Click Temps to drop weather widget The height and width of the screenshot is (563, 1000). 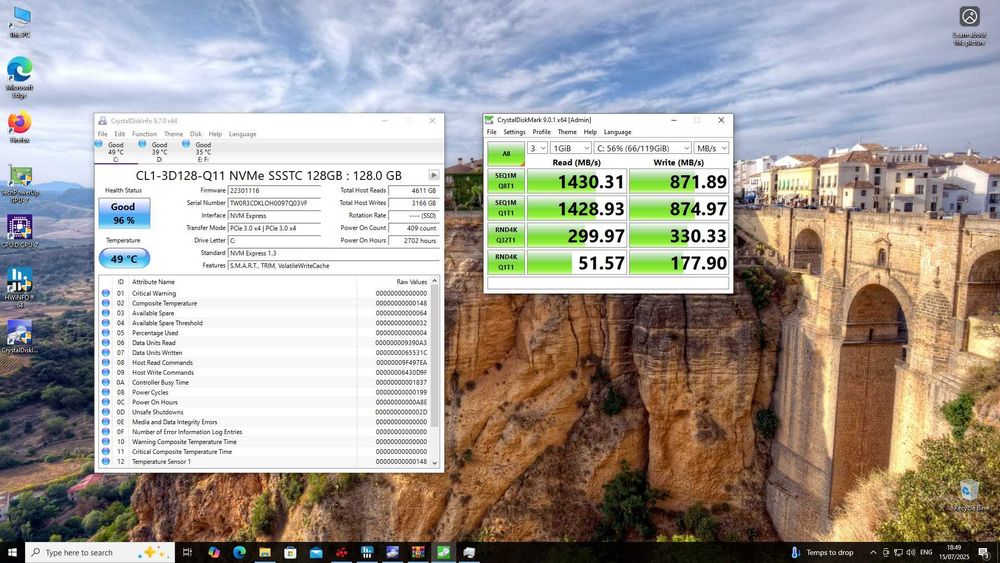(x=823, y=552)
